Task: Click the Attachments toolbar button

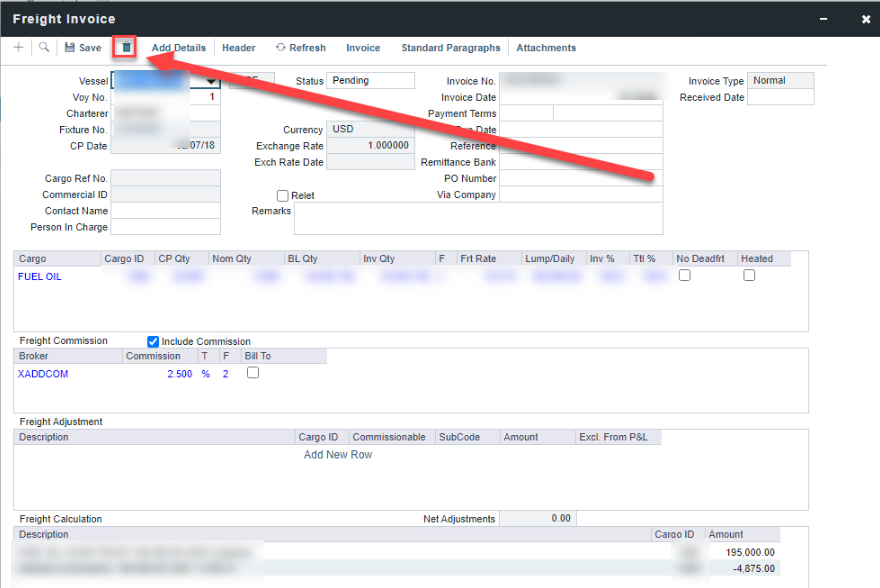Action: coord(546,48)
